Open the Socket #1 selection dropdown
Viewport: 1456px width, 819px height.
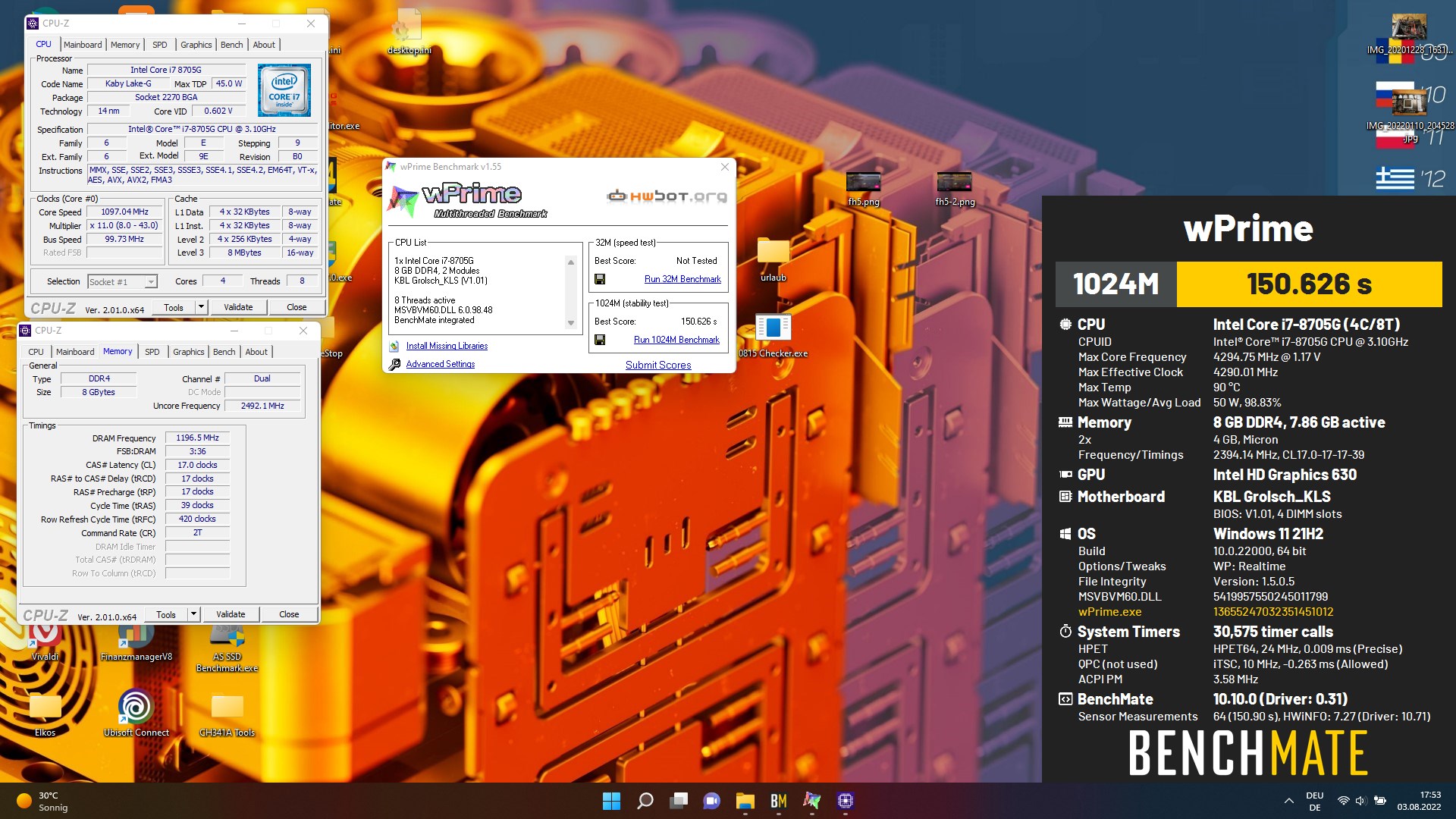click(x=122, y=281)
